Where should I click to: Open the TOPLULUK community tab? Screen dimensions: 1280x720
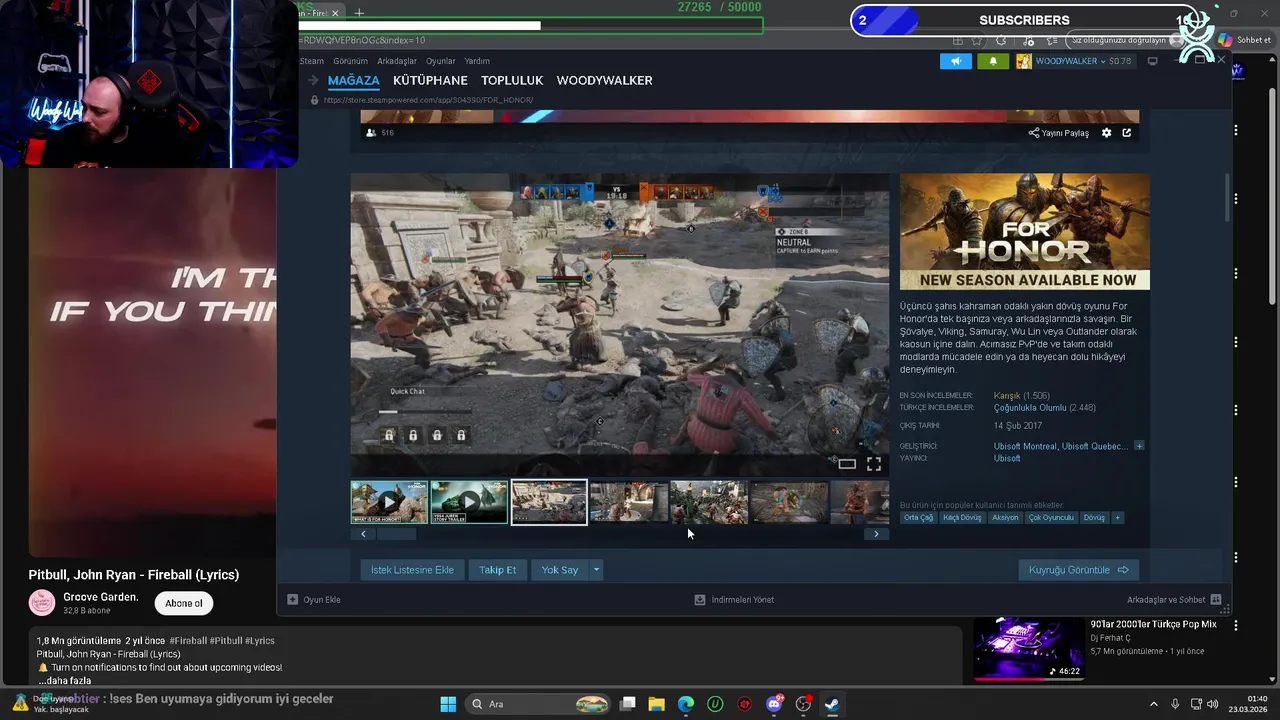[512, 80]
